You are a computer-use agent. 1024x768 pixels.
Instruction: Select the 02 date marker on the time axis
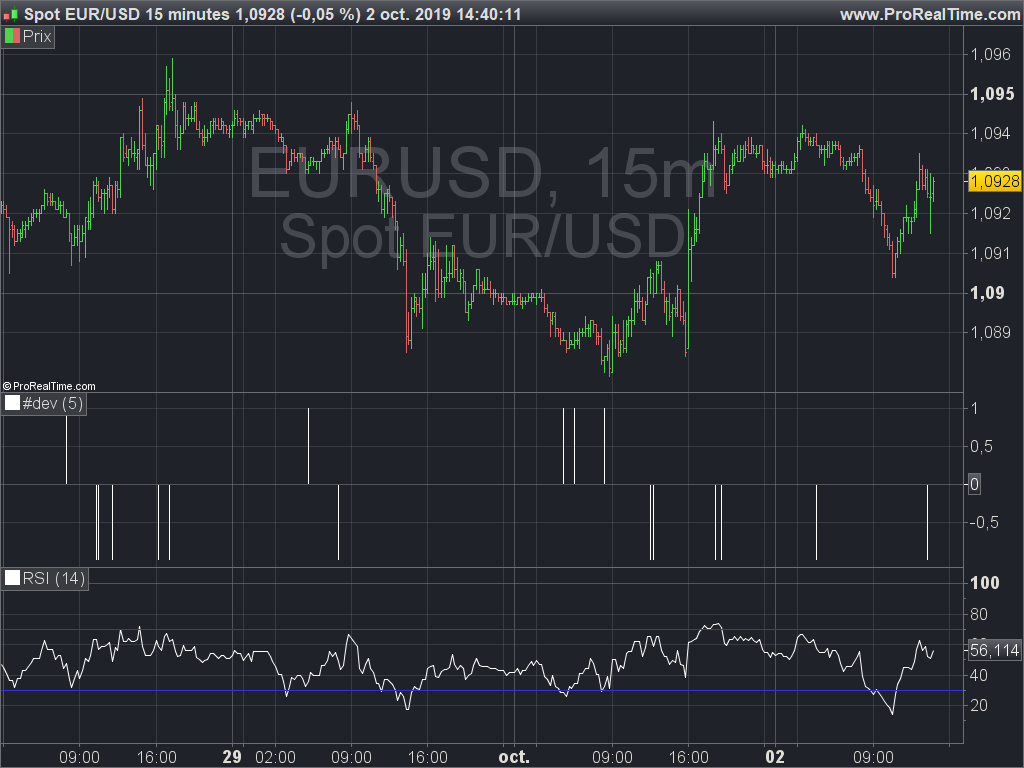[775, 757]
